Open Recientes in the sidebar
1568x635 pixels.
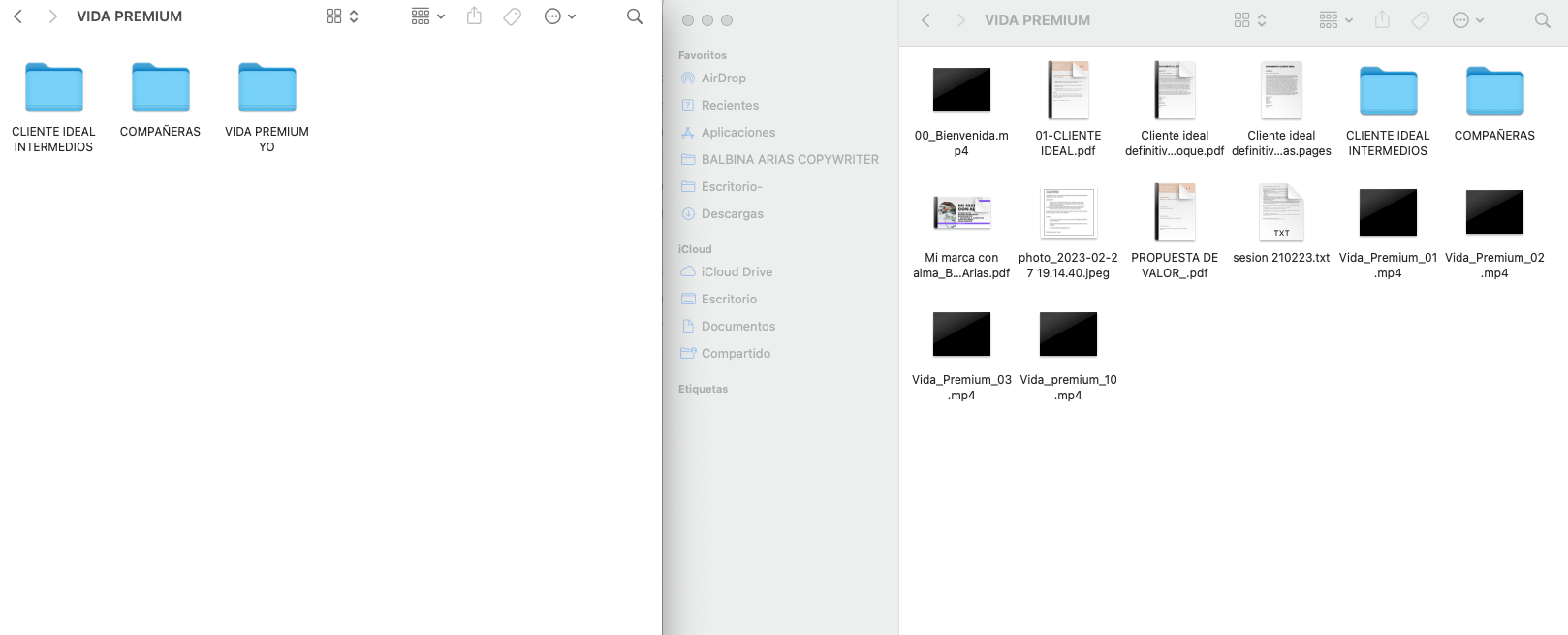pos(730,106)
